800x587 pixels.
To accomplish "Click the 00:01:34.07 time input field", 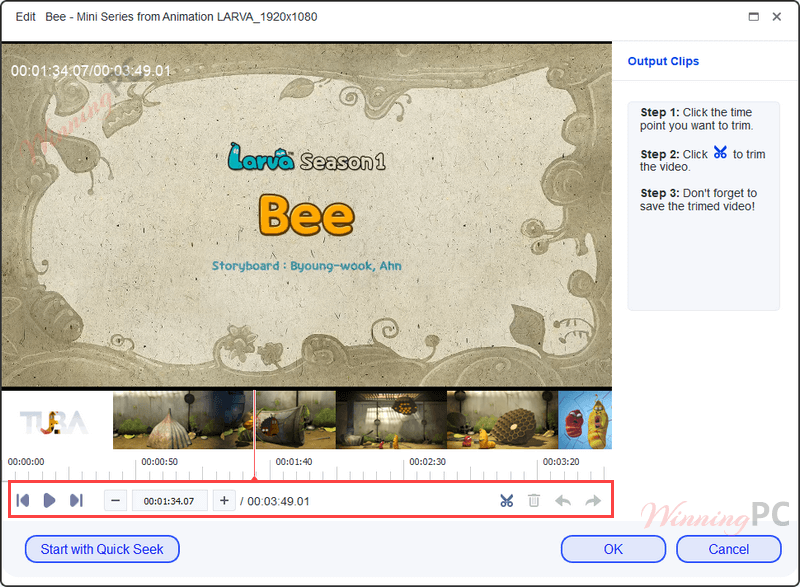I will tap(169, 501).
